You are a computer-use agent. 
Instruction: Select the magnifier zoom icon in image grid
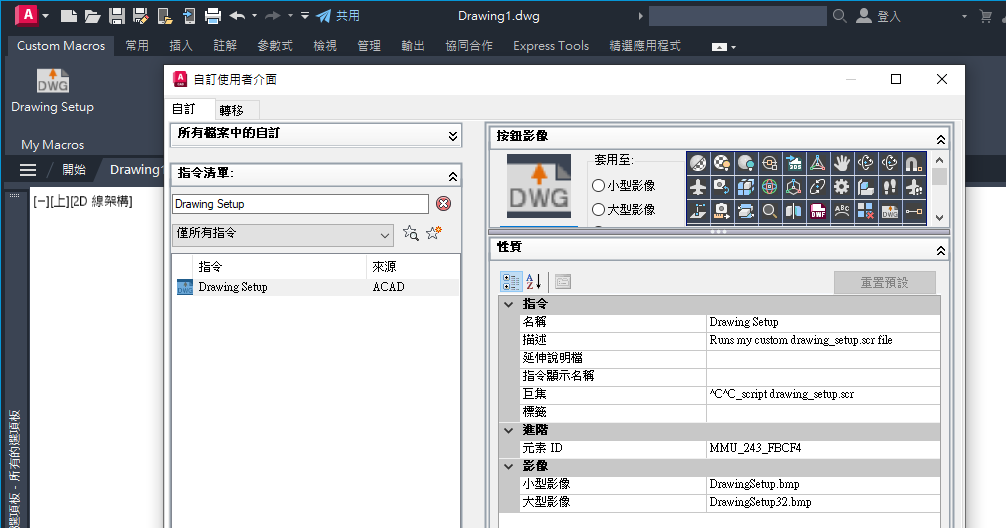click(x=769, y=211)
